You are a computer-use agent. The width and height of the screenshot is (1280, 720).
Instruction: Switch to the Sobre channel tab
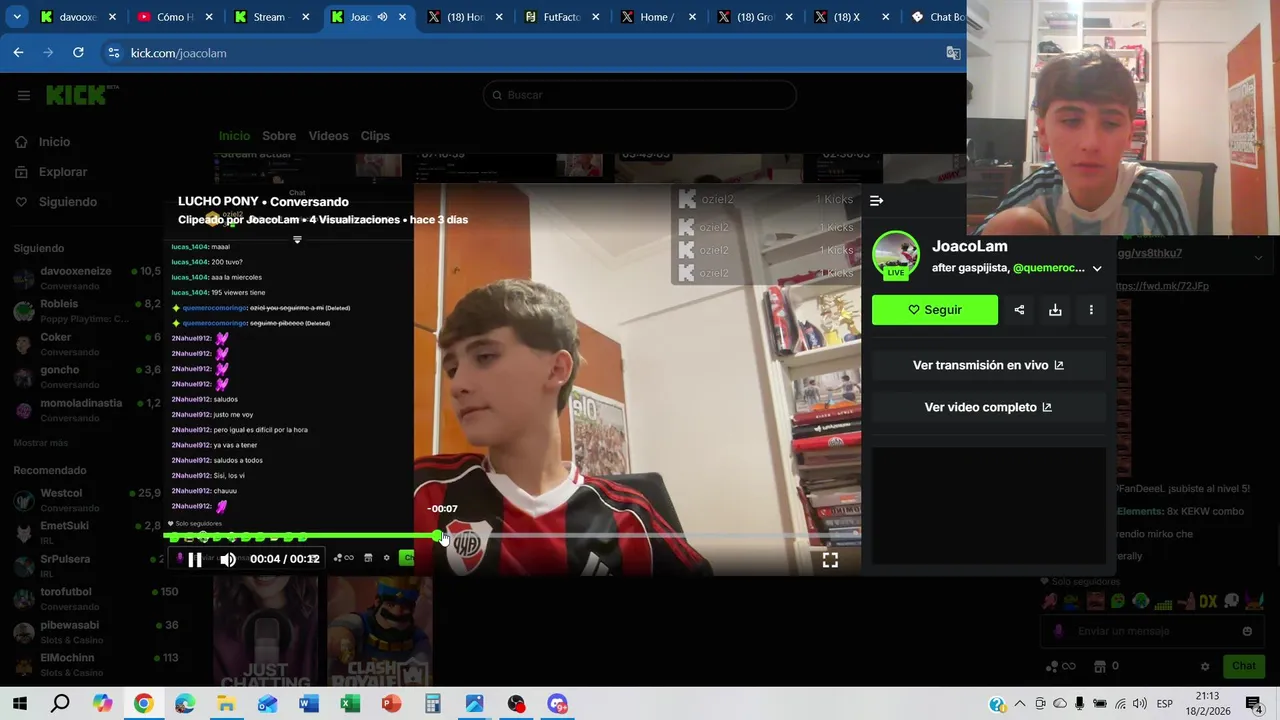click(279, 136)
